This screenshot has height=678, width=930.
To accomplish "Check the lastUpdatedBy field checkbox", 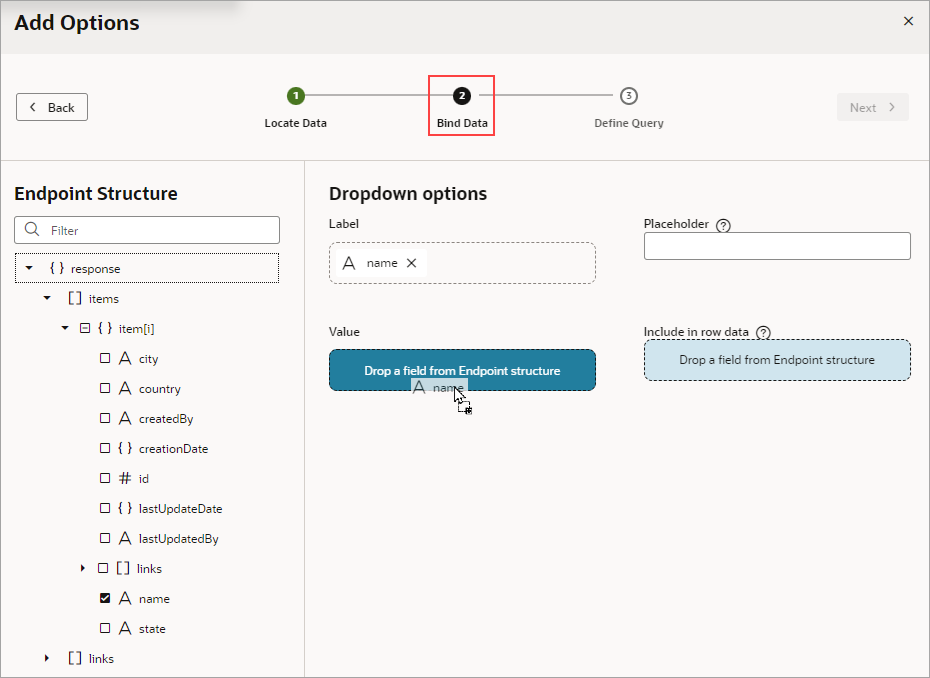I will (x=105, y=538).
